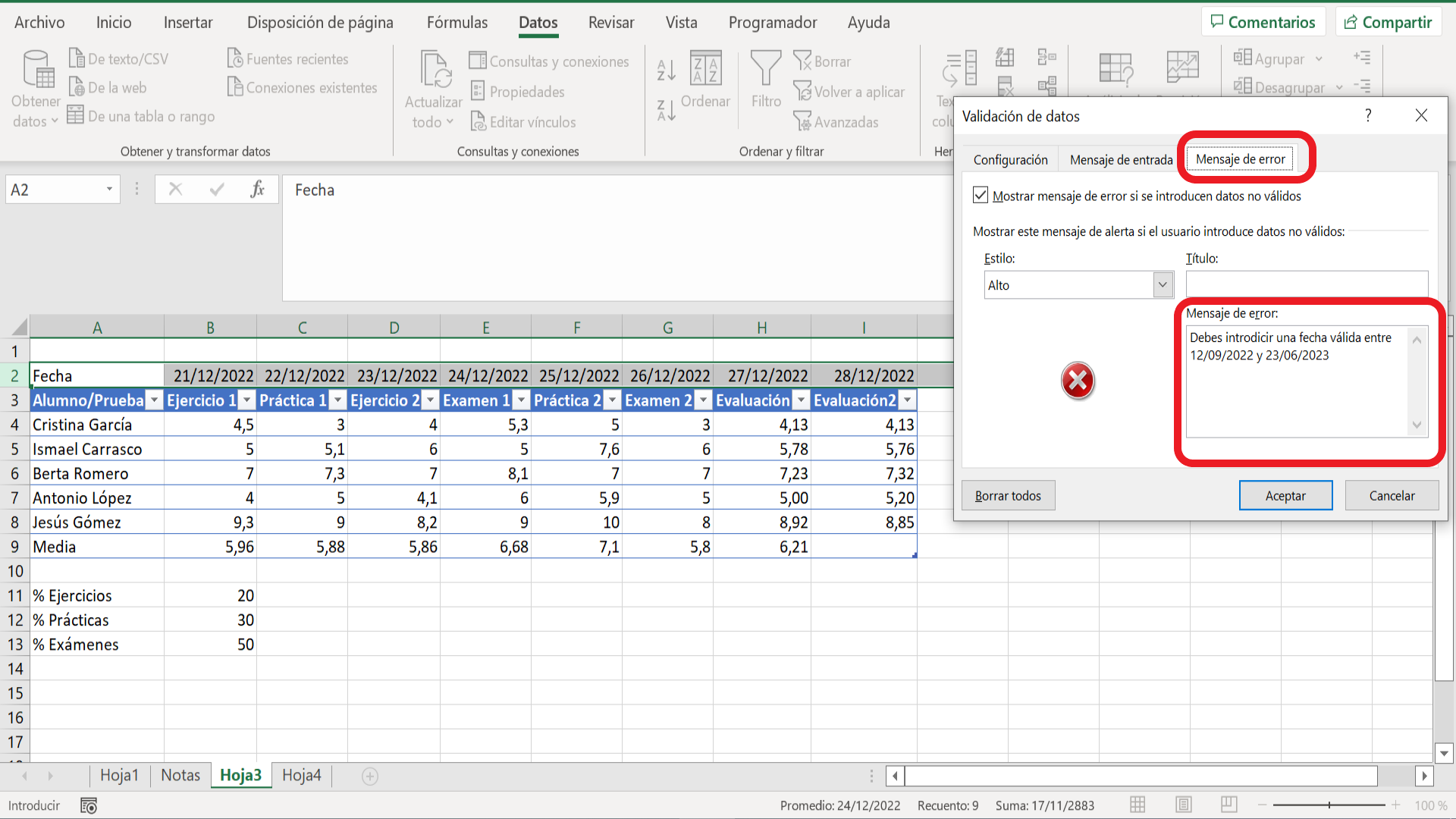This screenshot has height=819, width=1456.
Task: Import data De texto/CSV
Action: click(119, 59)
